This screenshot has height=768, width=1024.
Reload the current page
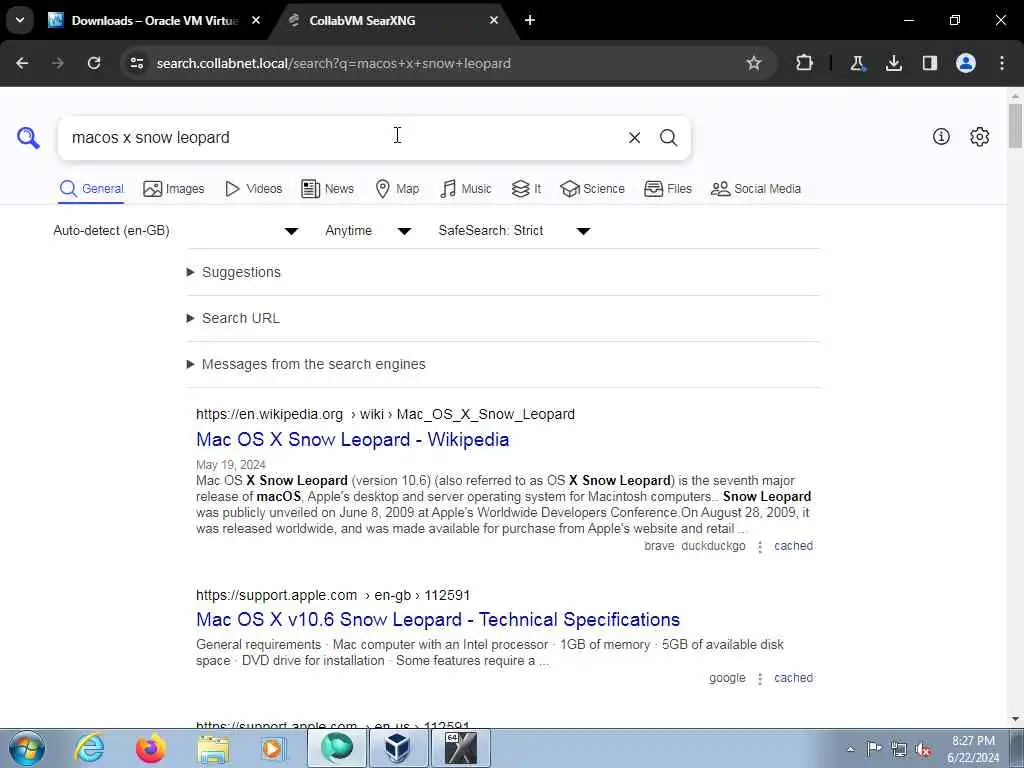pyautogui.click(x=94, y=63)
